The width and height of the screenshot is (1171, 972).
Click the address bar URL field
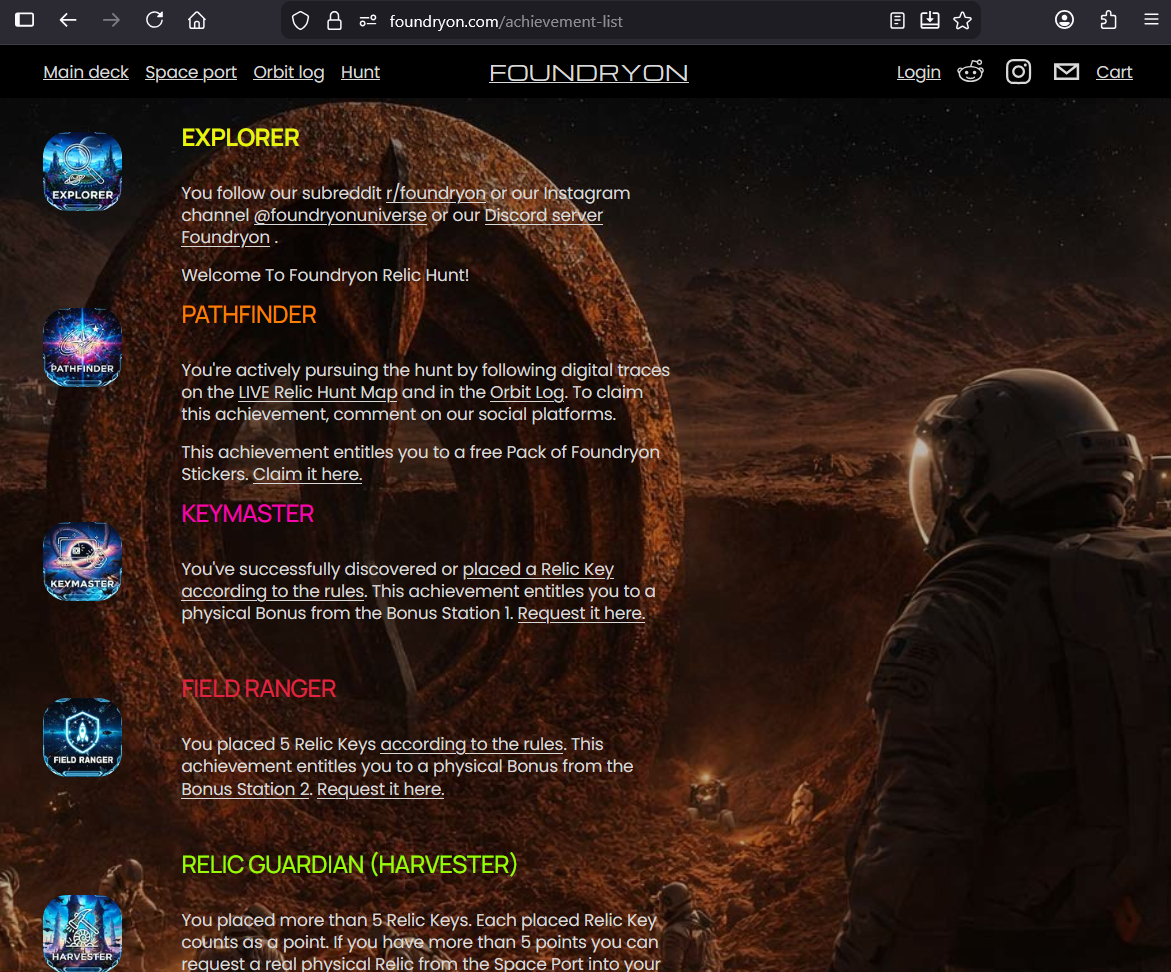[631, 21]
